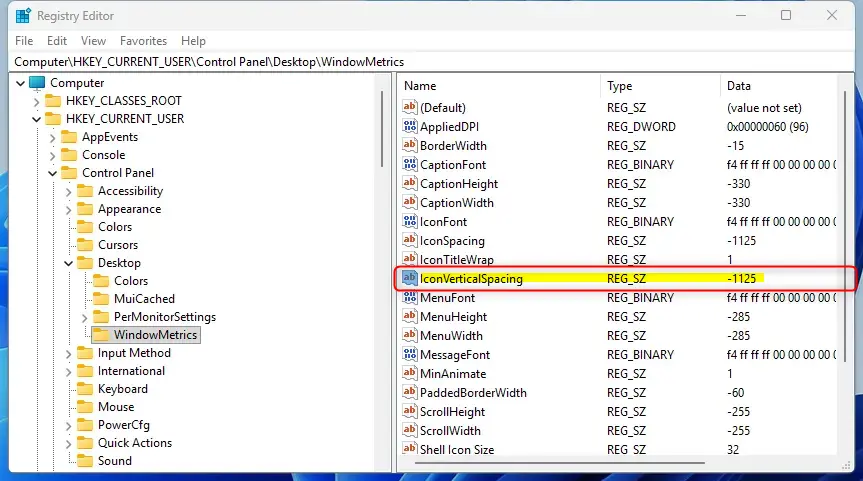The height and width of the screenshot is (481, 863).
Task: Click the HKEY_CURRENT_USER folder icon
Action: [x=53, y=119]
